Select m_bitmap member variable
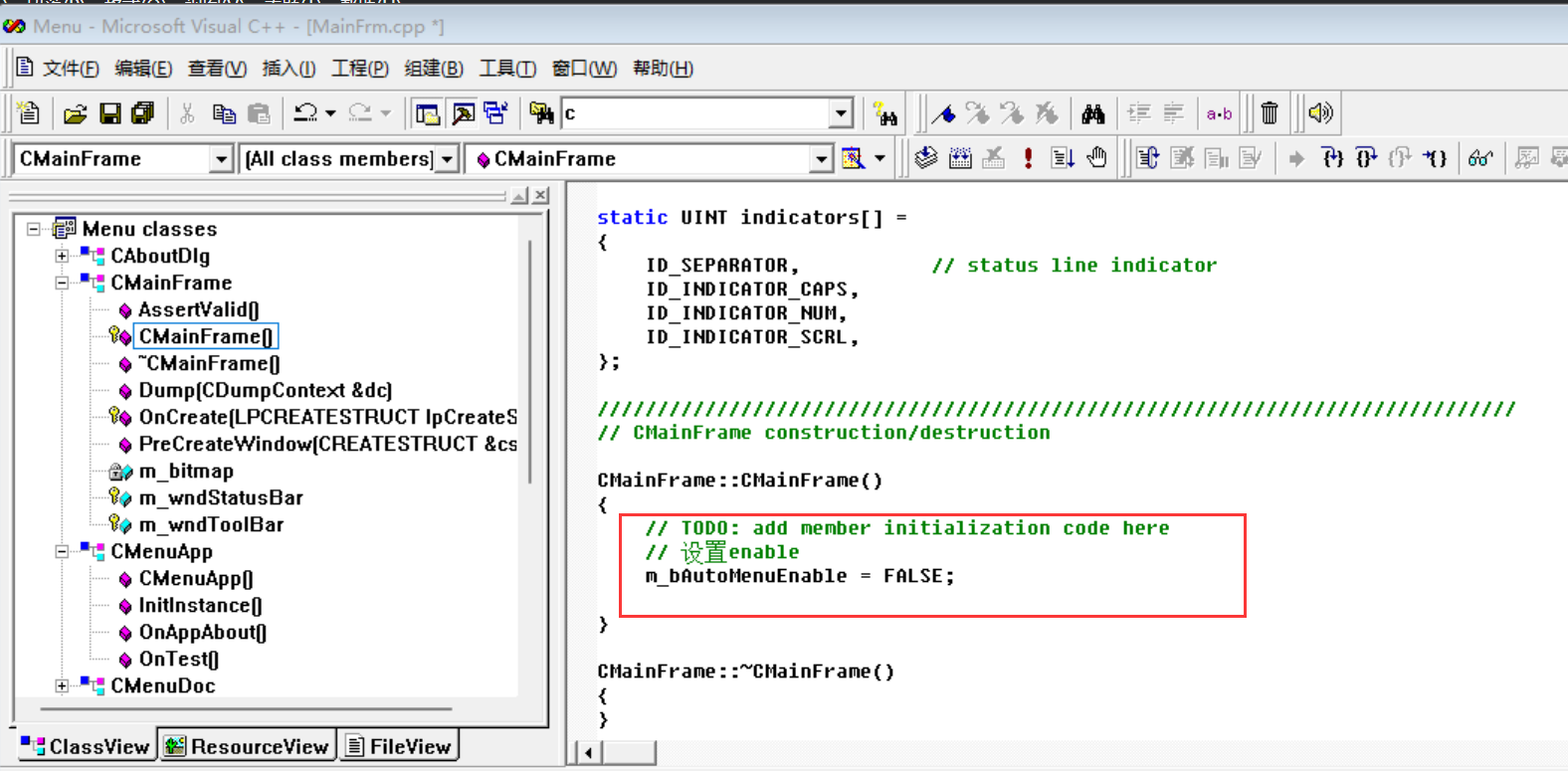 click(186, 471)
